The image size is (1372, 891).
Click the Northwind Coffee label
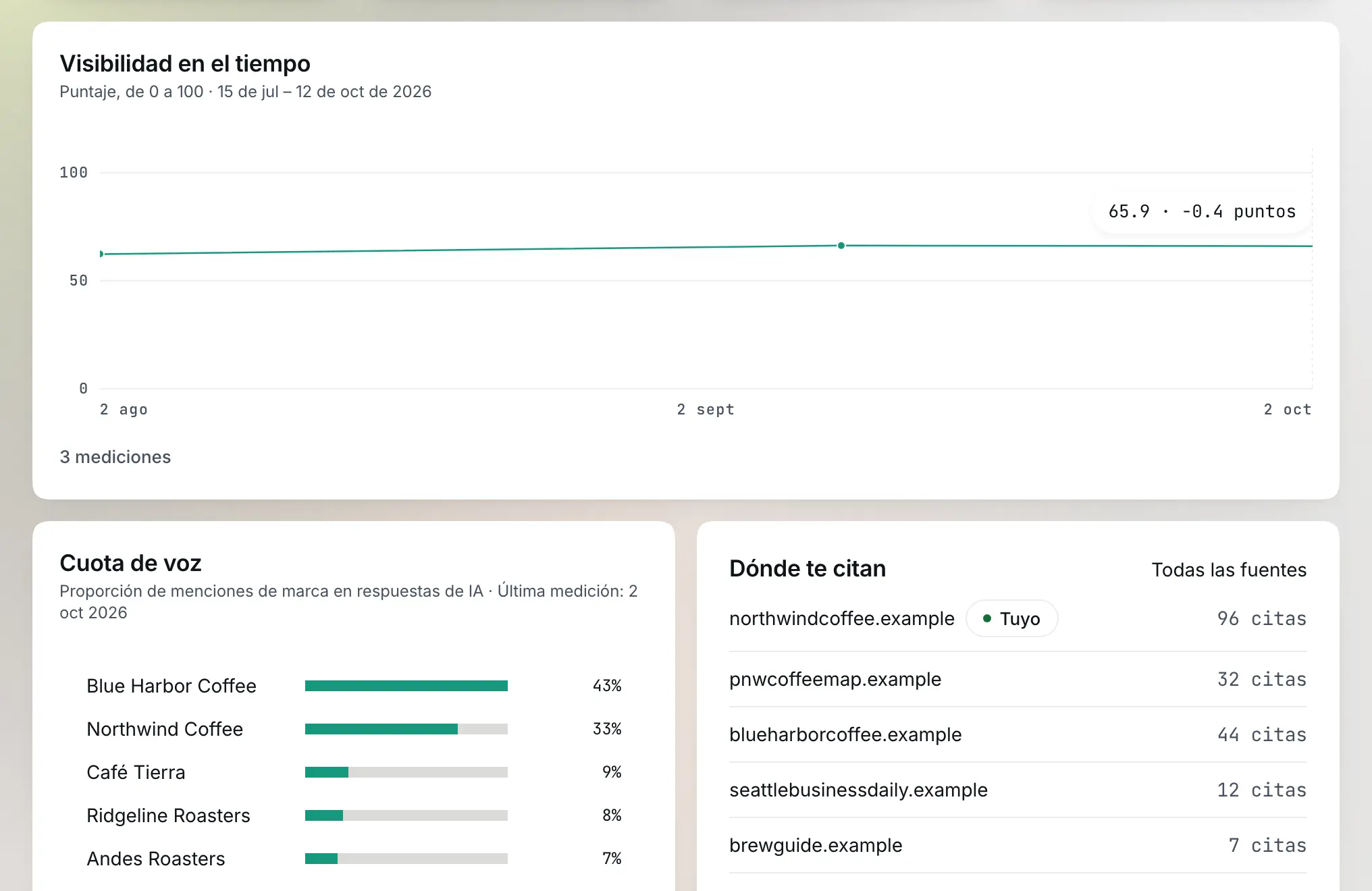[x=165, y=729]
